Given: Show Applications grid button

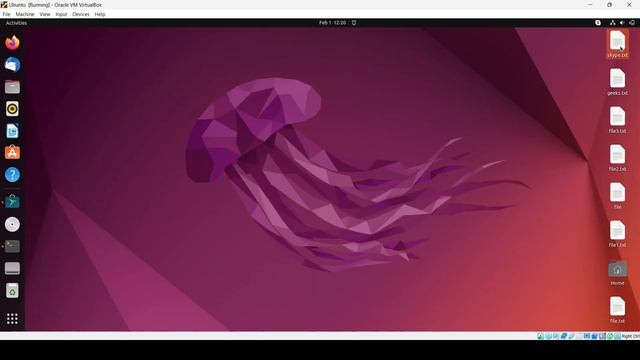Looking at the screenshot, I should pos(12,318).
